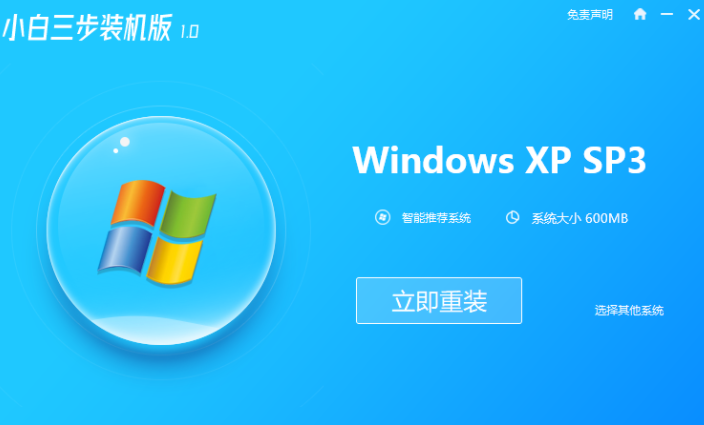The height and width of the screenshot is (425, 704).
Task: Choose another system via 选择其他系统
Action: (x=629, y=310)
